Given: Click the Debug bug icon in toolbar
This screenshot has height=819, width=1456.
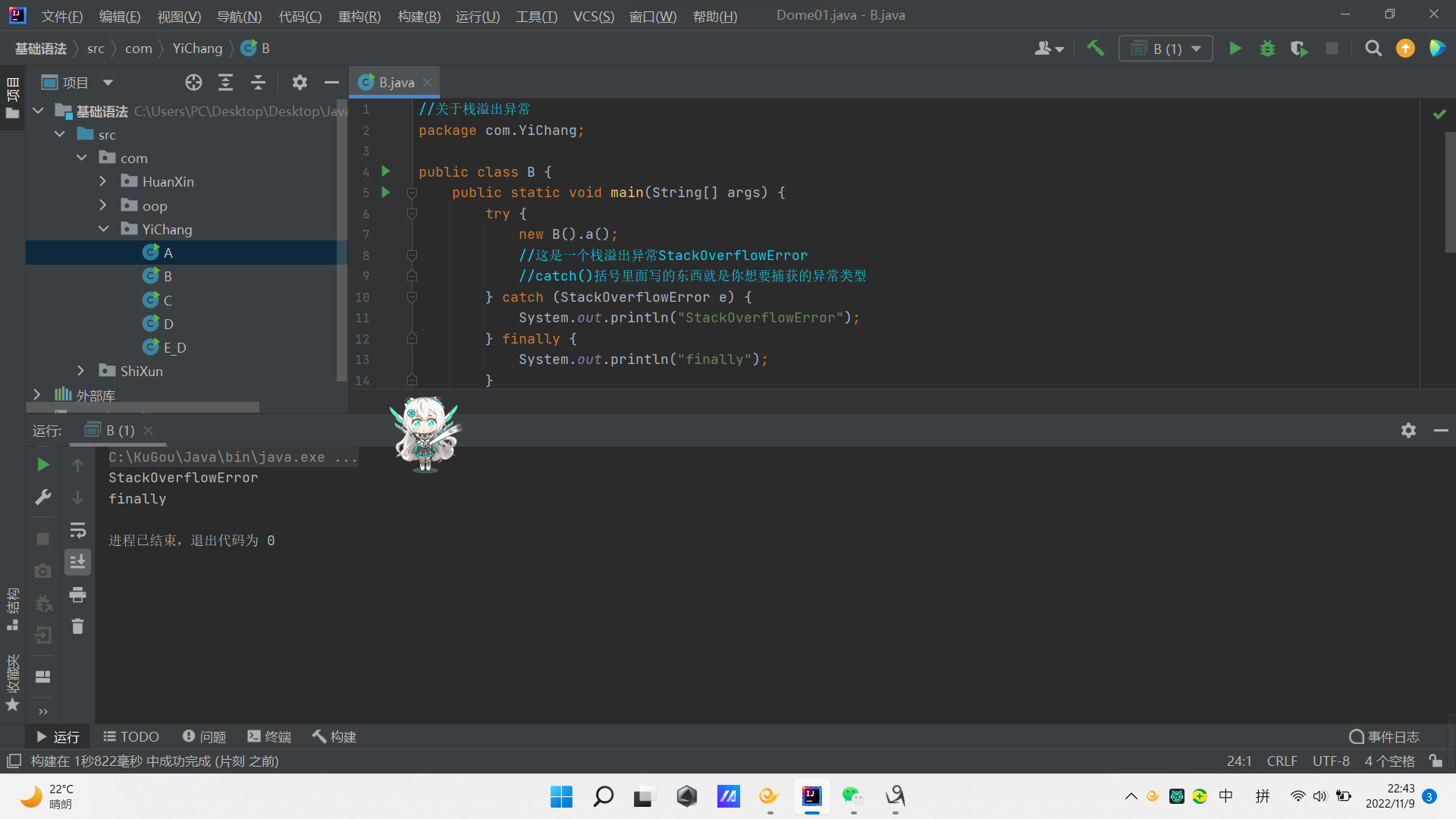Looking at the screenshot, I should [1267, 49].
